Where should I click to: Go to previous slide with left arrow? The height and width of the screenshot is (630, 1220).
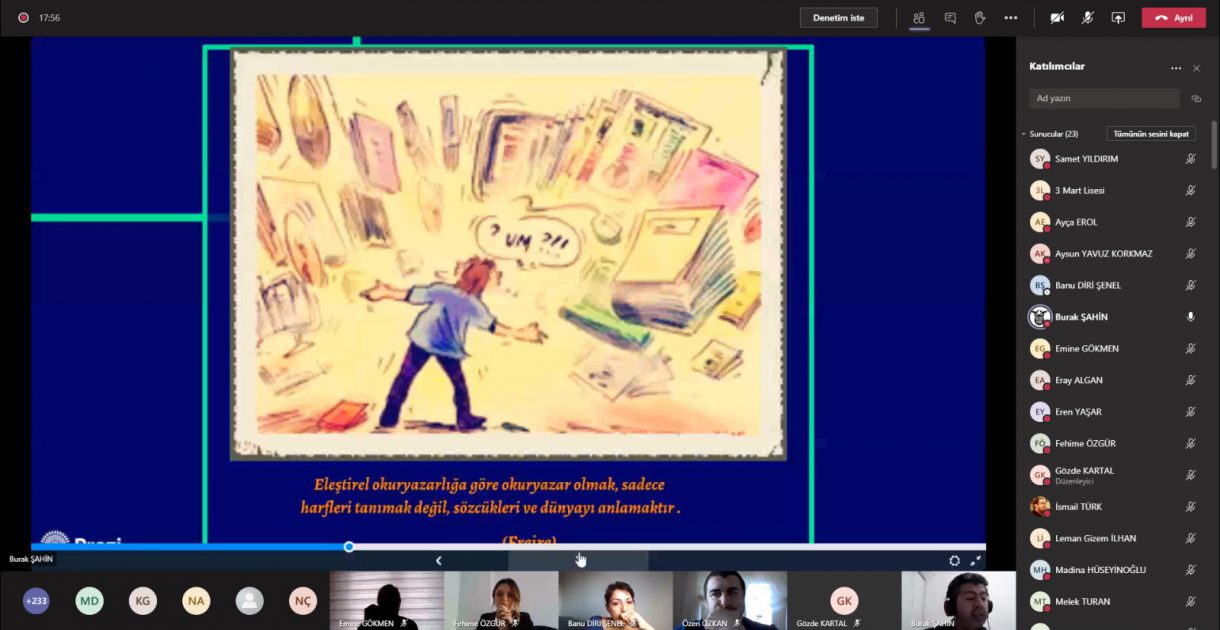[x=438, y=561]
